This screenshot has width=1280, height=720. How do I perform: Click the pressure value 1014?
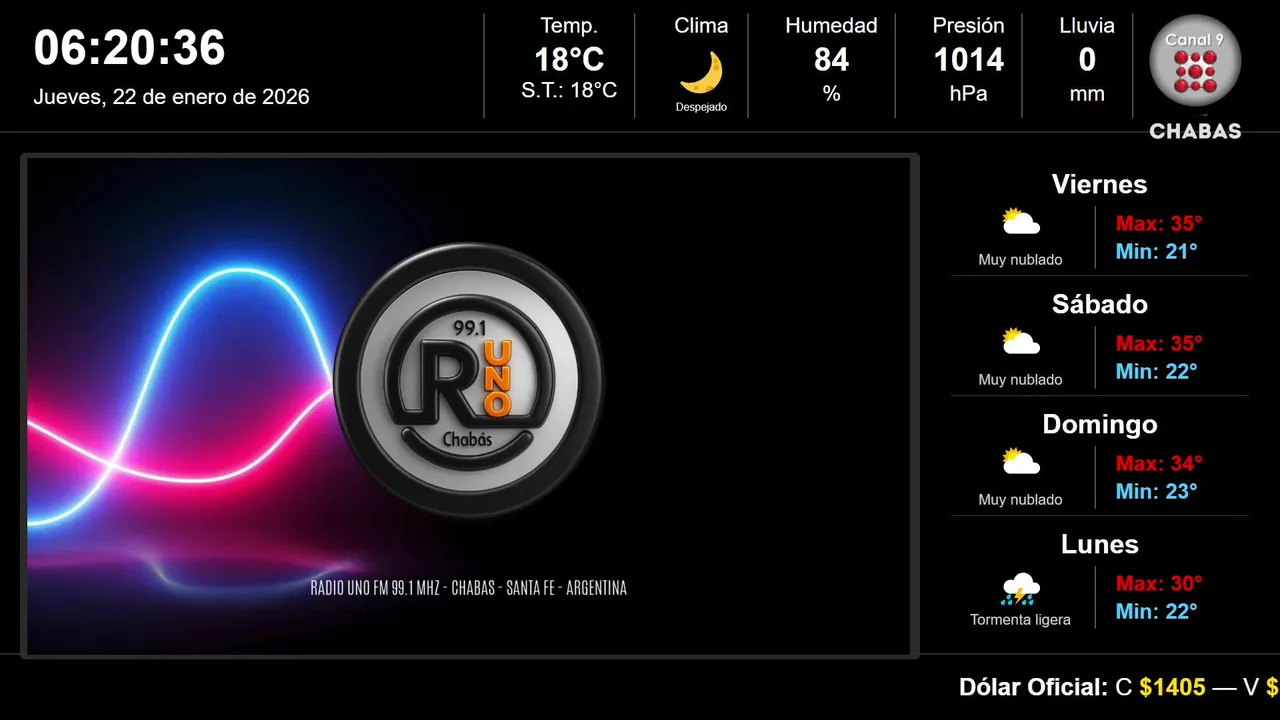[968, 60]
